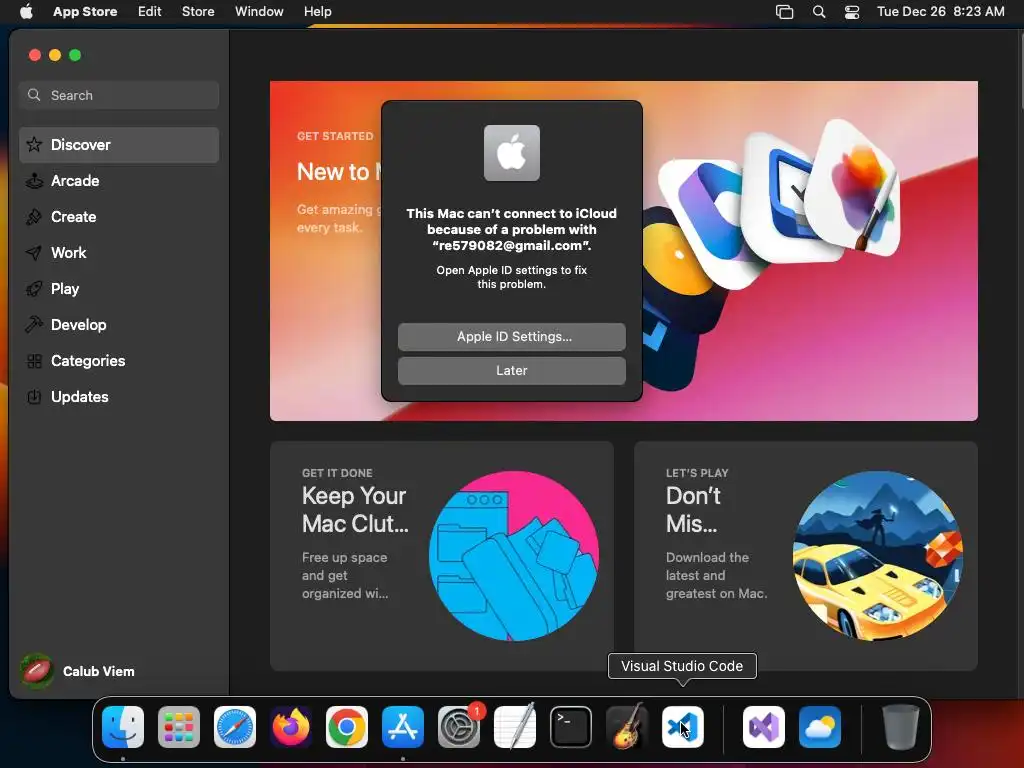Open Control Center in menu bar
The width and height of the screenshot is (1024, 768).
[x=852, y=12]
